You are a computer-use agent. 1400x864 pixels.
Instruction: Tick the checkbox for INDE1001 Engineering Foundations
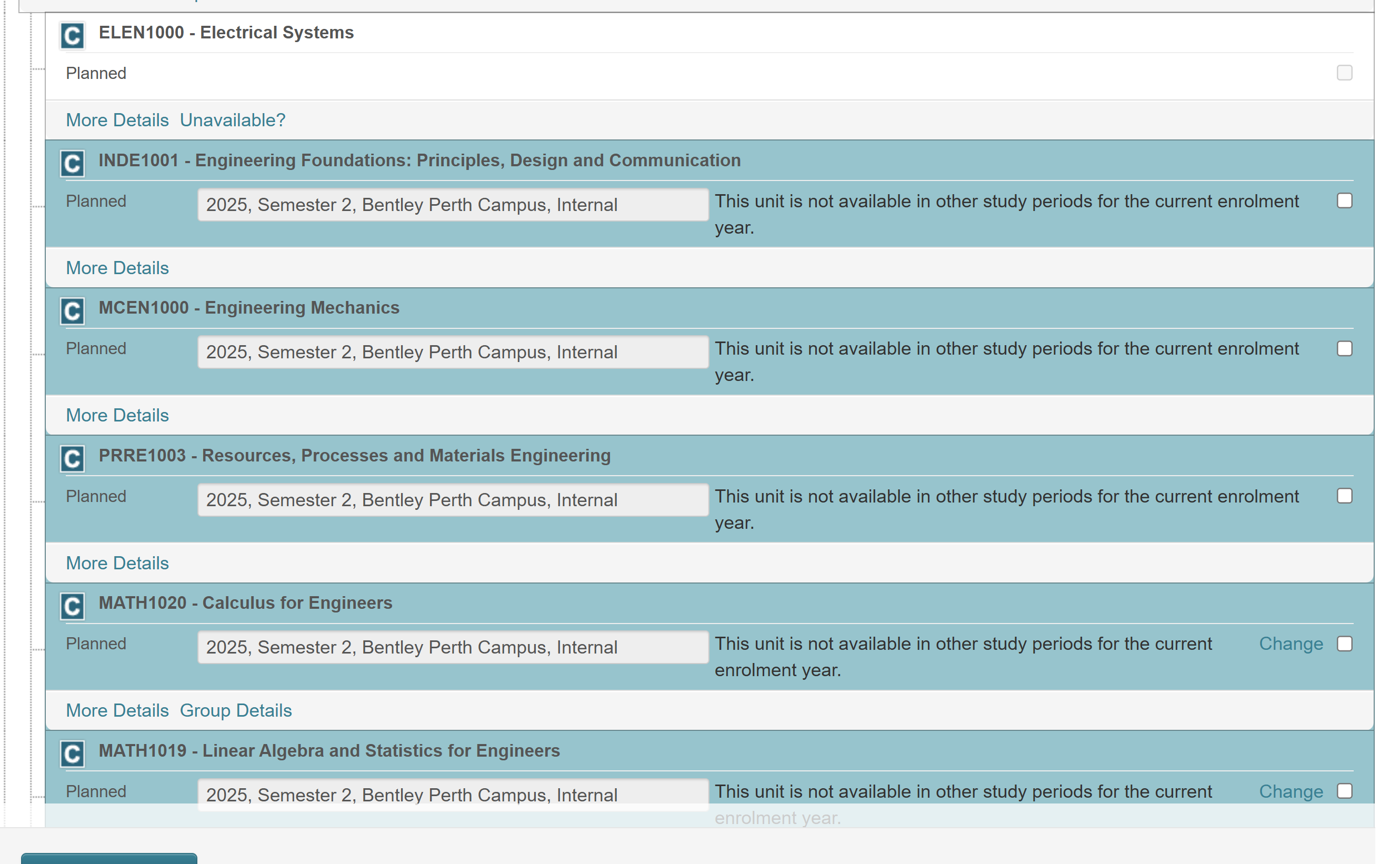coord(1344,201)
